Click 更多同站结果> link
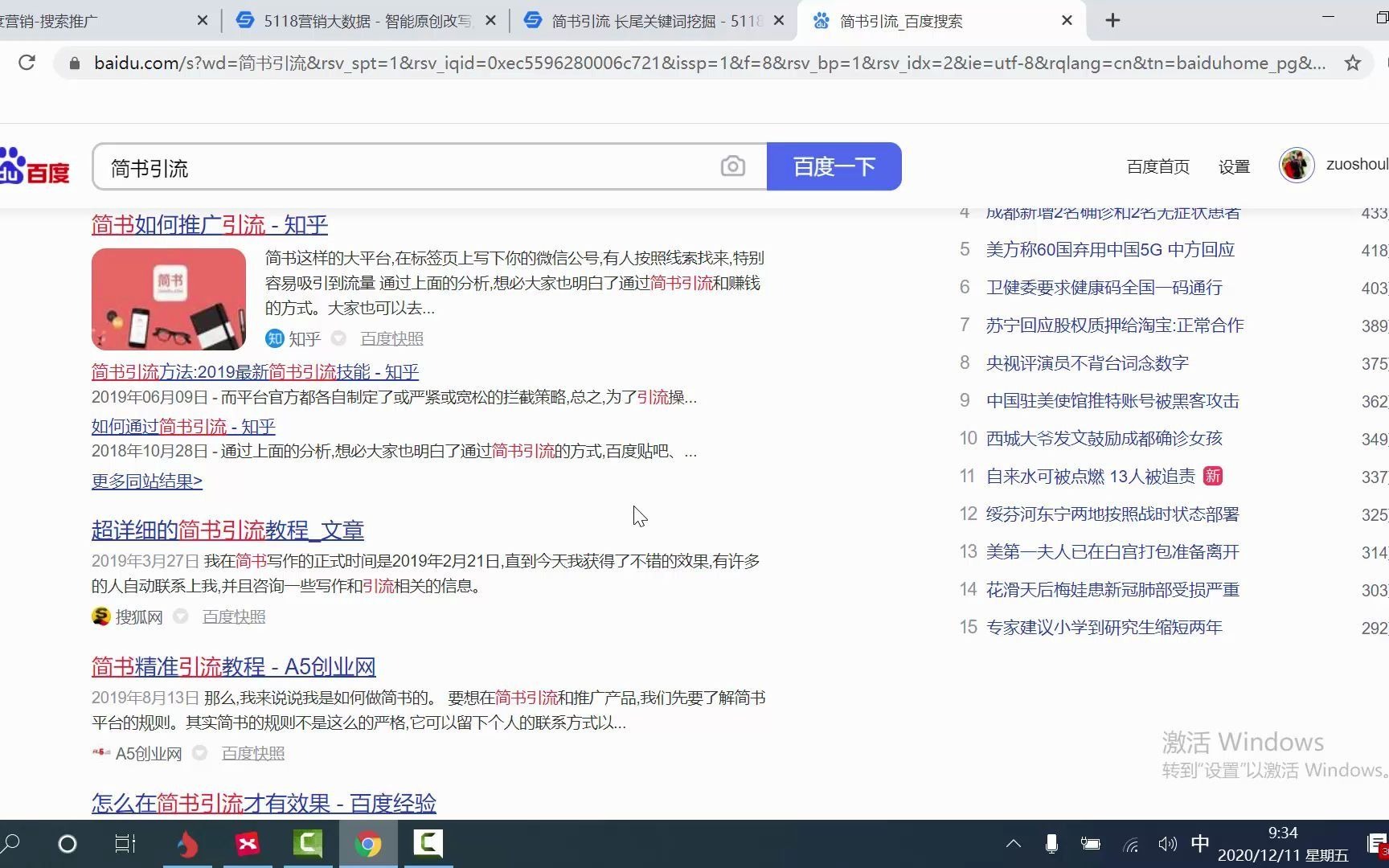 pyautogui.click(x=147, y=481)
